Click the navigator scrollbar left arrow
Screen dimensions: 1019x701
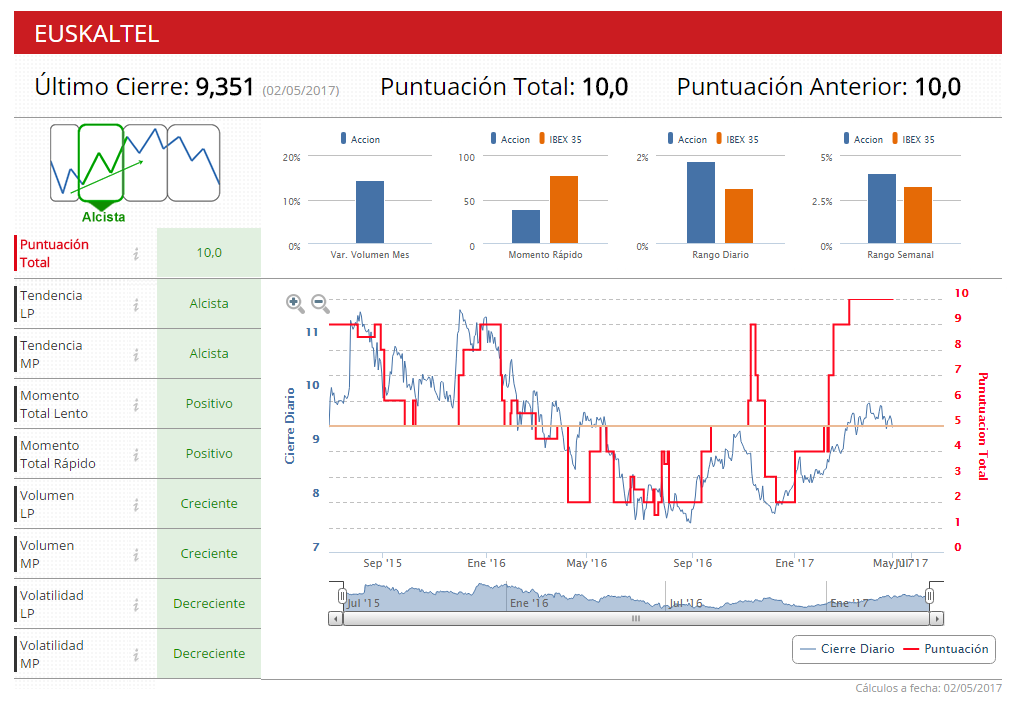click(335, 619)
